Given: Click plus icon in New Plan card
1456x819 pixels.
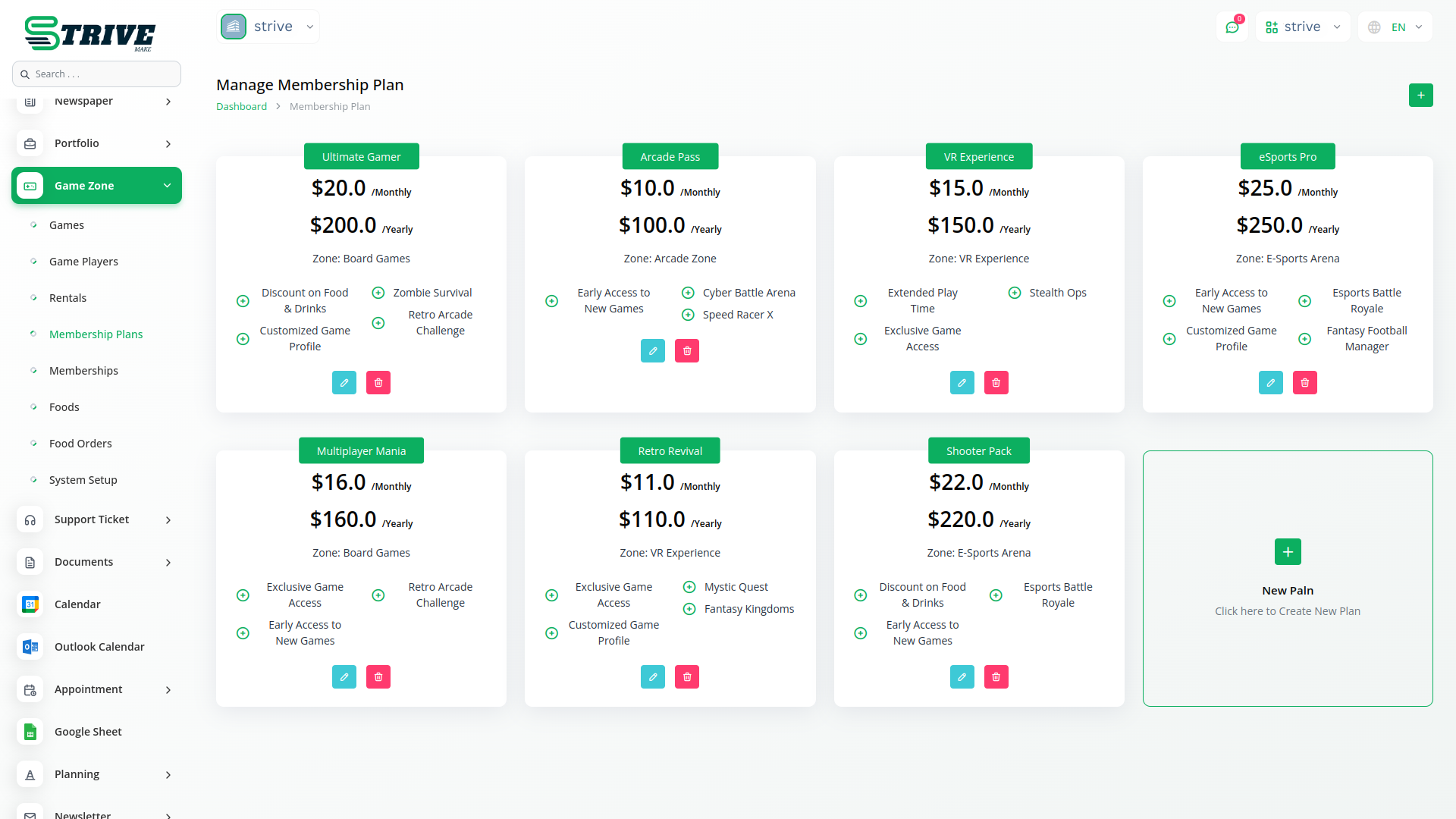Looking at the screenshot, I should [1288, 552].
